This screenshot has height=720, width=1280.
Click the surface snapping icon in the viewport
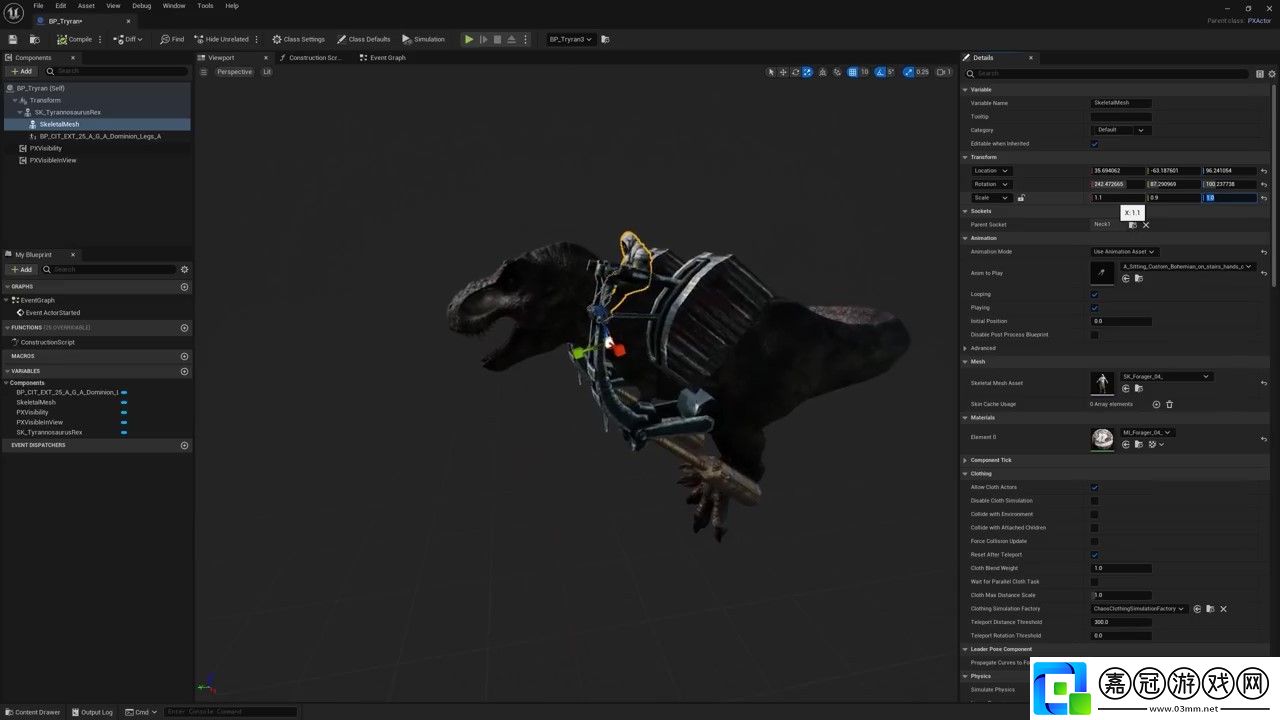coord(837,72)
